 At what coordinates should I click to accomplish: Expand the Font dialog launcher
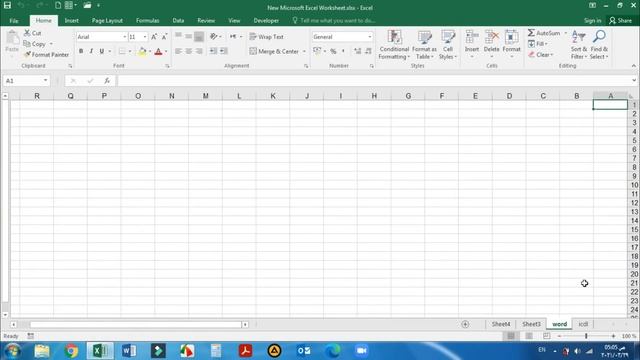click(x=167, y=66)
